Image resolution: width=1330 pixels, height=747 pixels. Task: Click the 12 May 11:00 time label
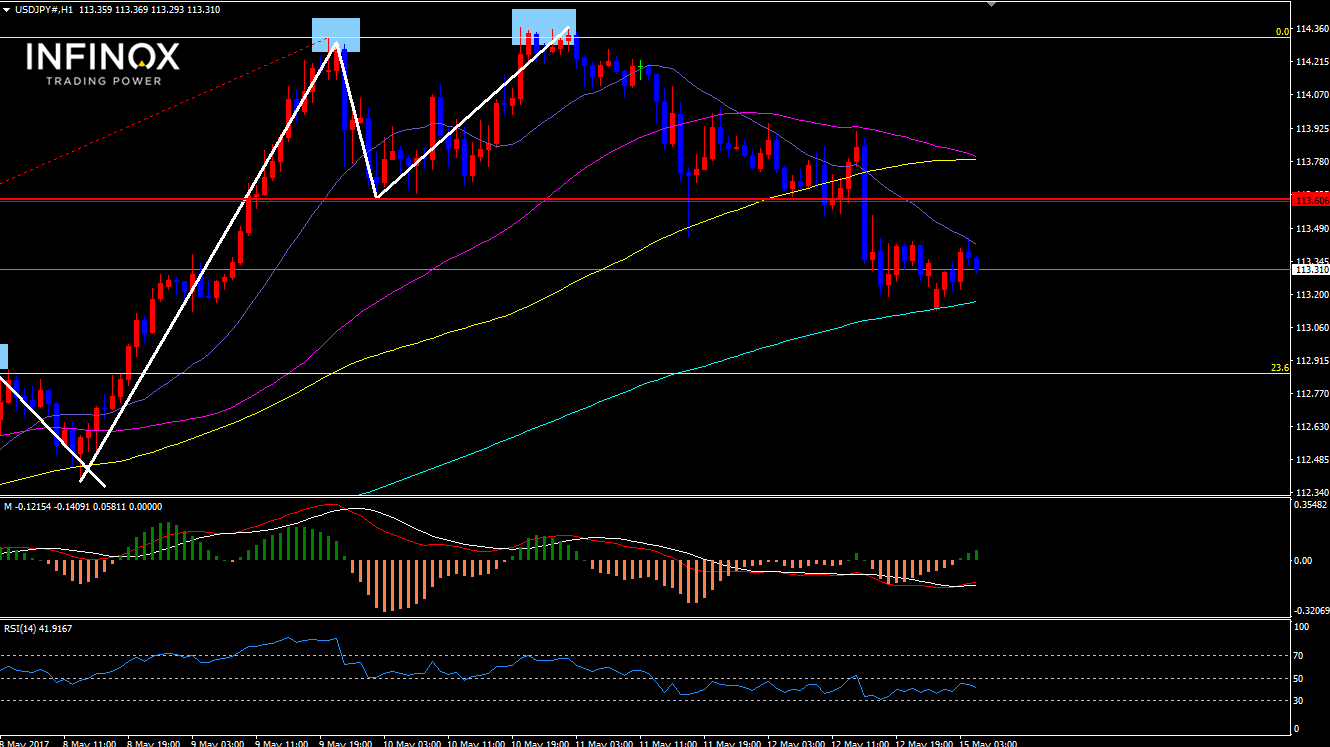(861, 743)
